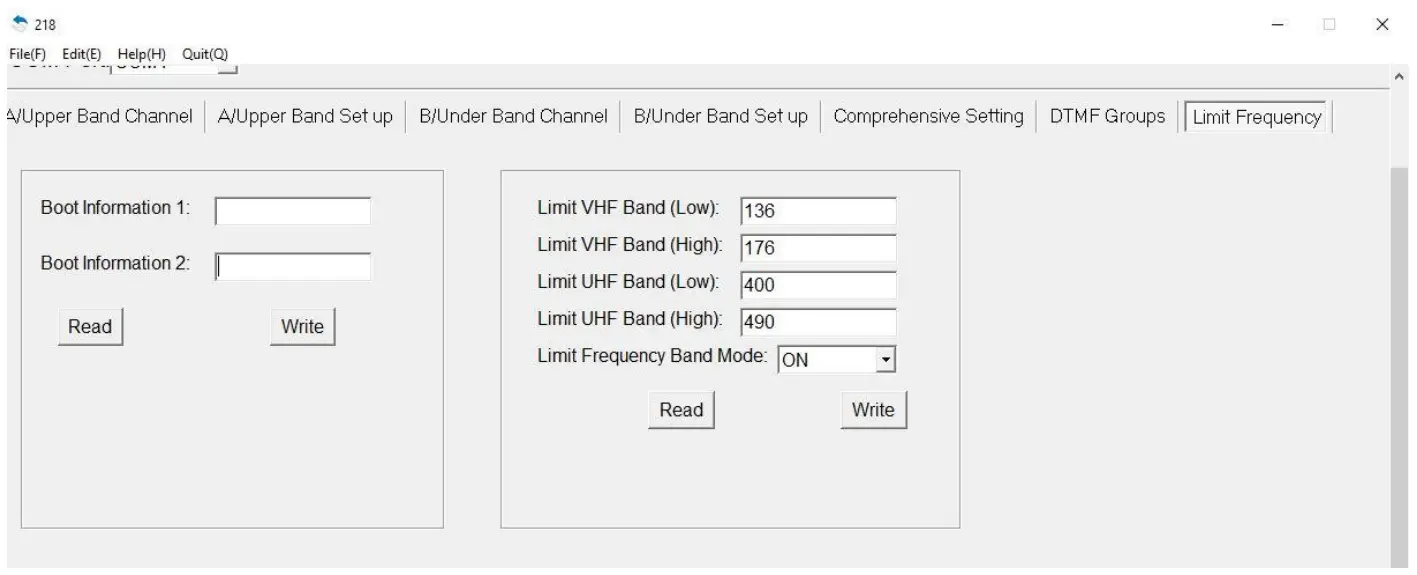Switch to B/Under Band Channel tab
1417x575 pixels.
click(x=513, y=116)
